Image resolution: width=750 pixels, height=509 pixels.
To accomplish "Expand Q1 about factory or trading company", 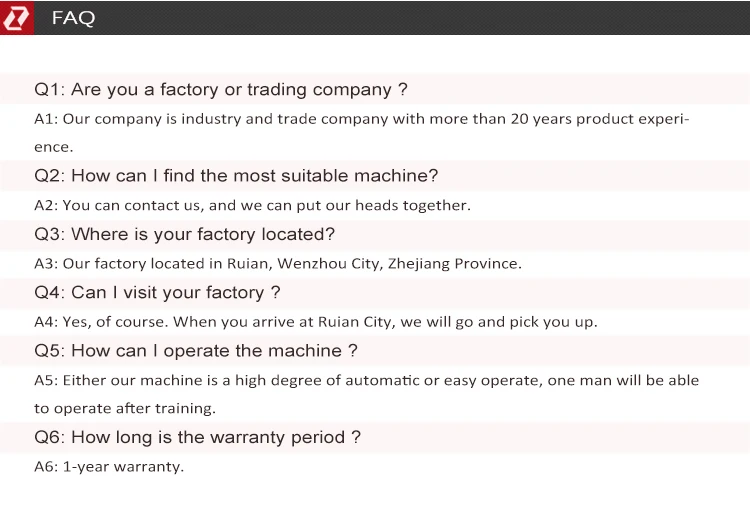I will pyautogui.click(x=221, y=89).
